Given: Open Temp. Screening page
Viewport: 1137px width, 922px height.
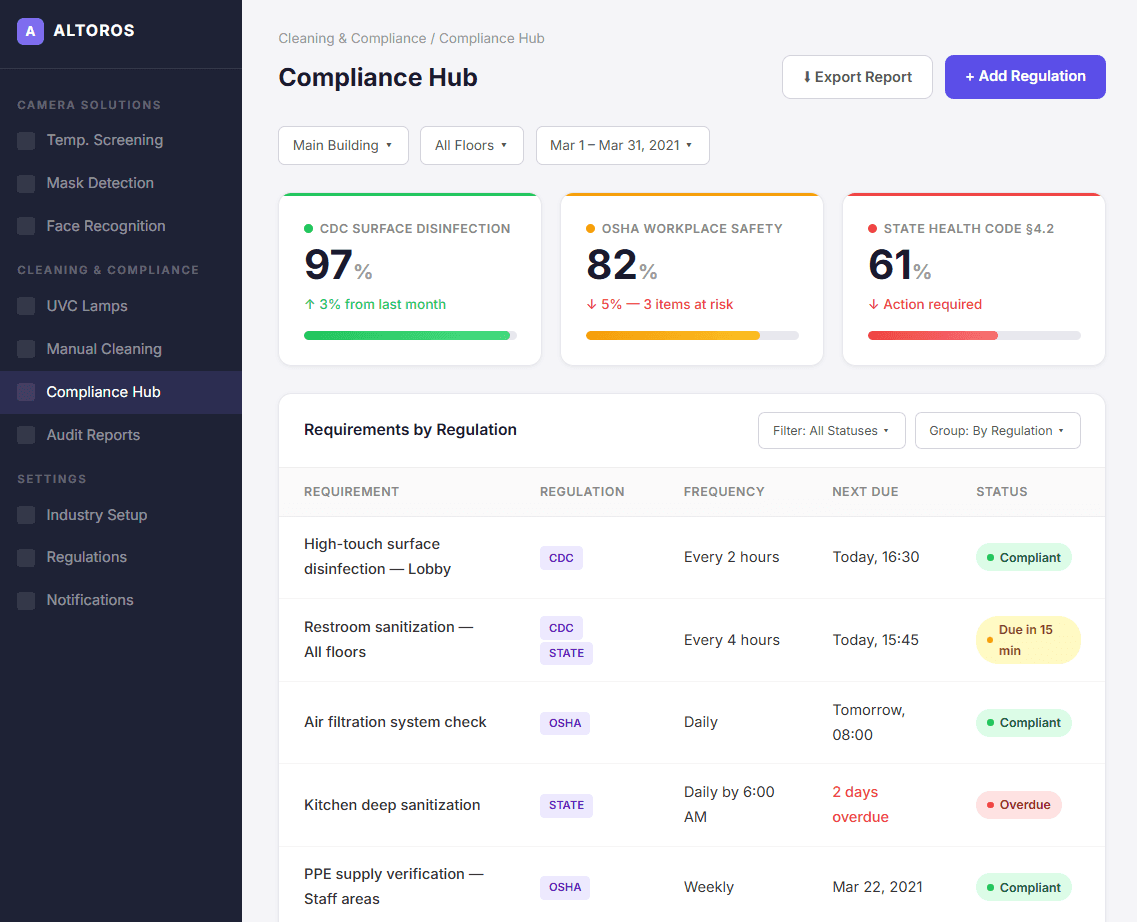Looking at the screenshot, I should 120,140.
